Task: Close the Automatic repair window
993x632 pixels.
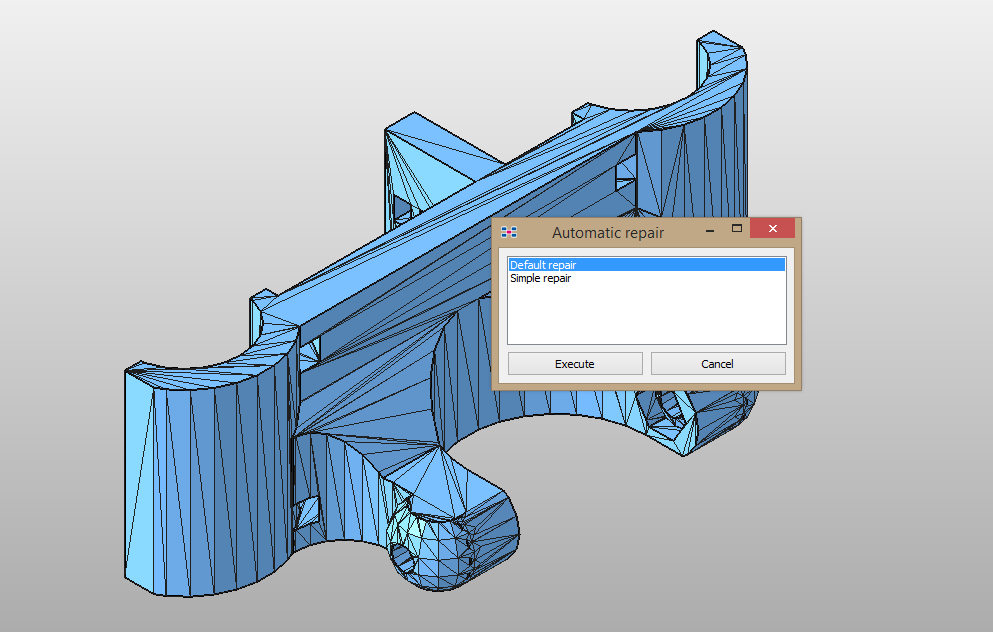Action: tap(772, 228)
